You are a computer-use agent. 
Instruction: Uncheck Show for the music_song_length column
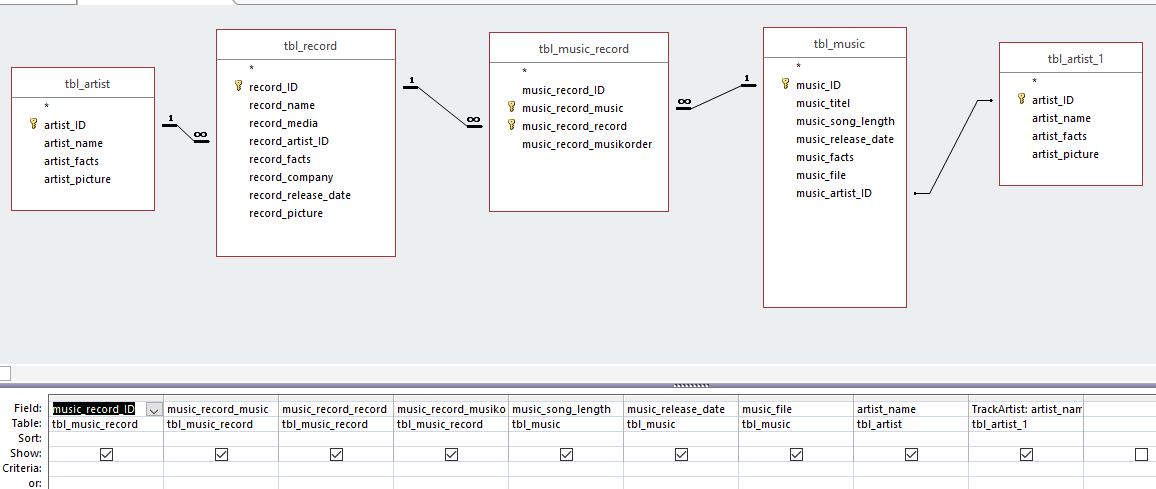(566, 454)
